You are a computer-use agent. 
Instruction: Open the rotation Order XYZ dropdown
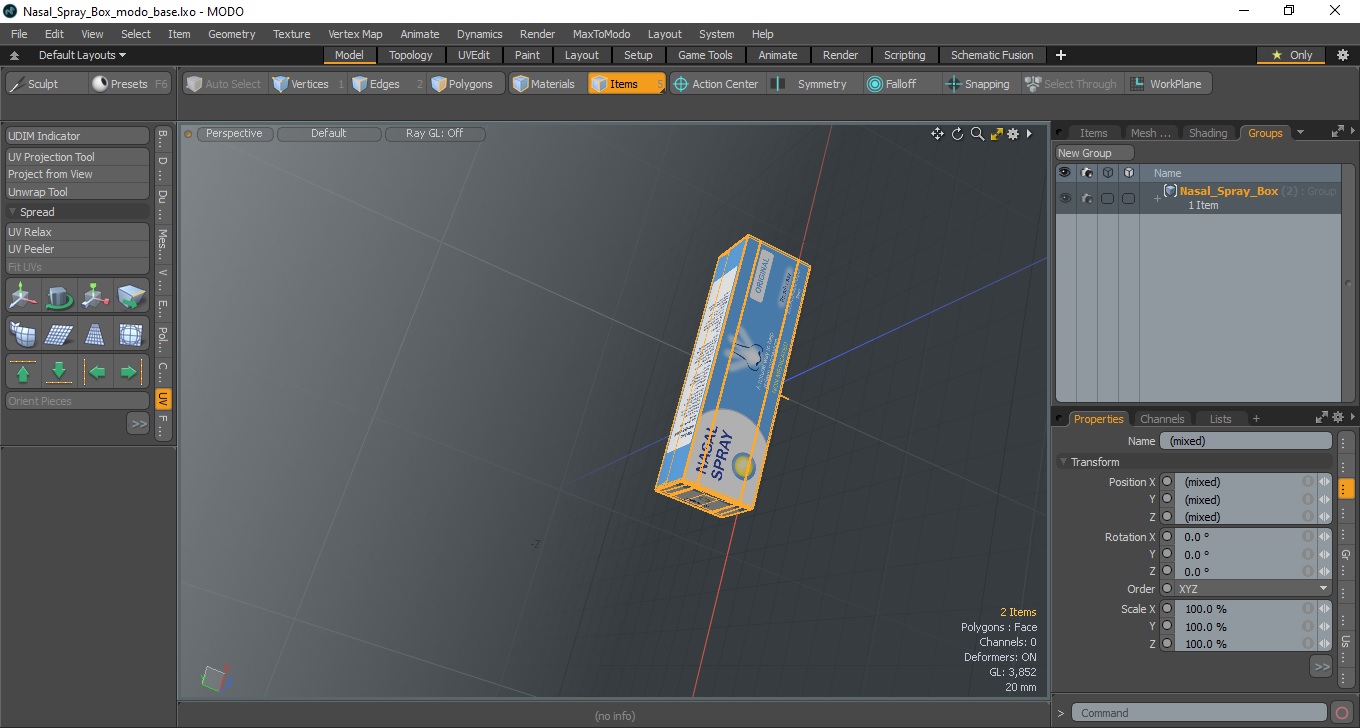(x=1254, y=589)
